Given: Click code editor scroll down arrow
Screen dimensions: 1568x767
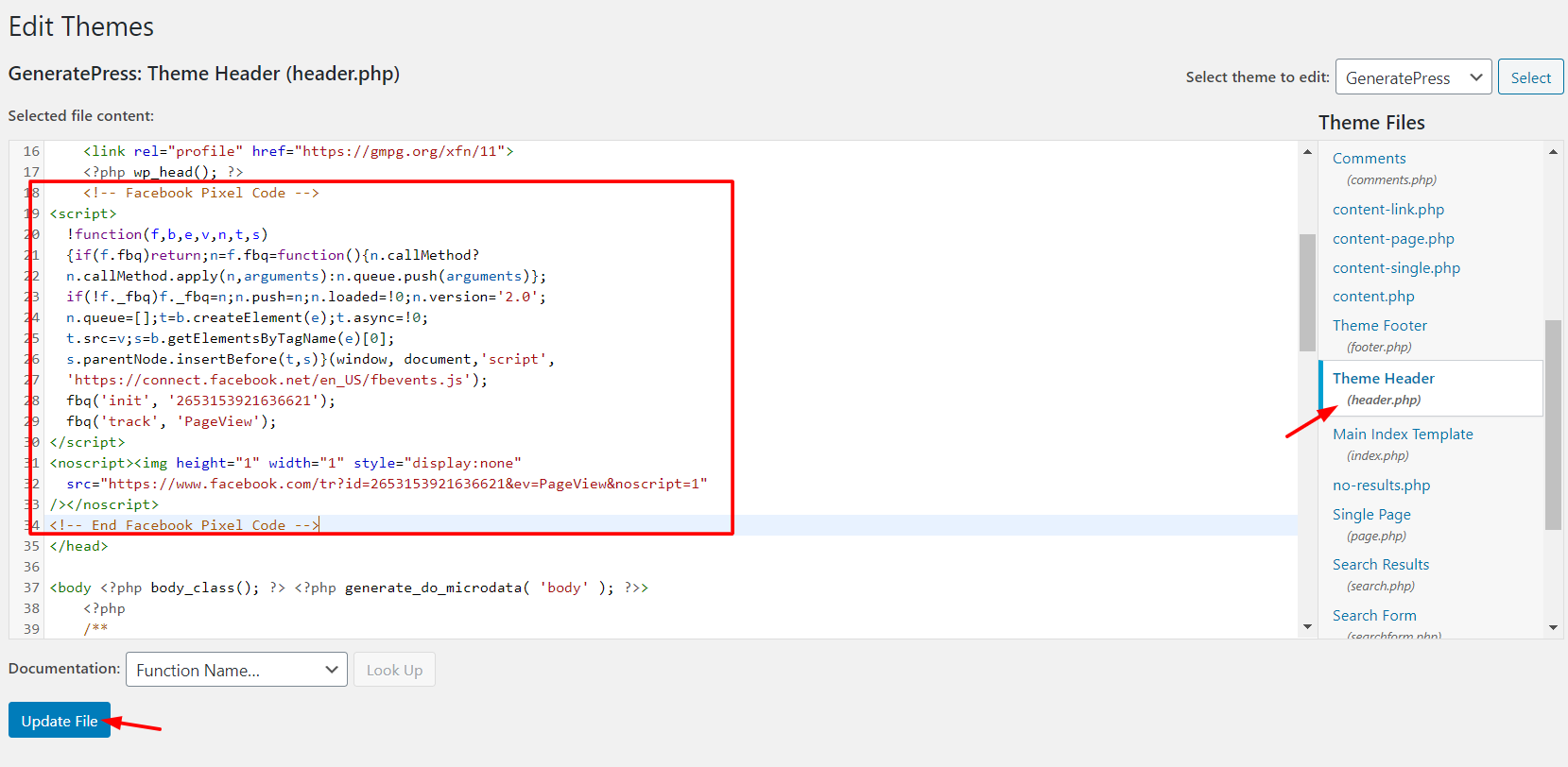Looking at the screenshot, I should (x=1307, y=627).
